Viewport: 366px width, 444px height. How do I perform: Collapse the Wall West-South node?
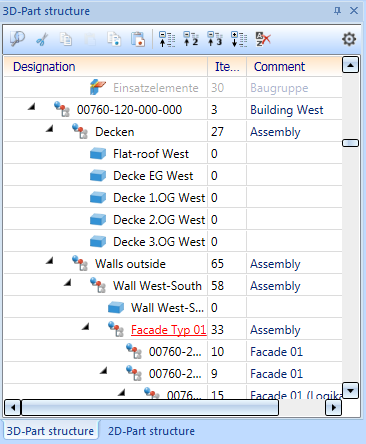(x=68, y=282)
